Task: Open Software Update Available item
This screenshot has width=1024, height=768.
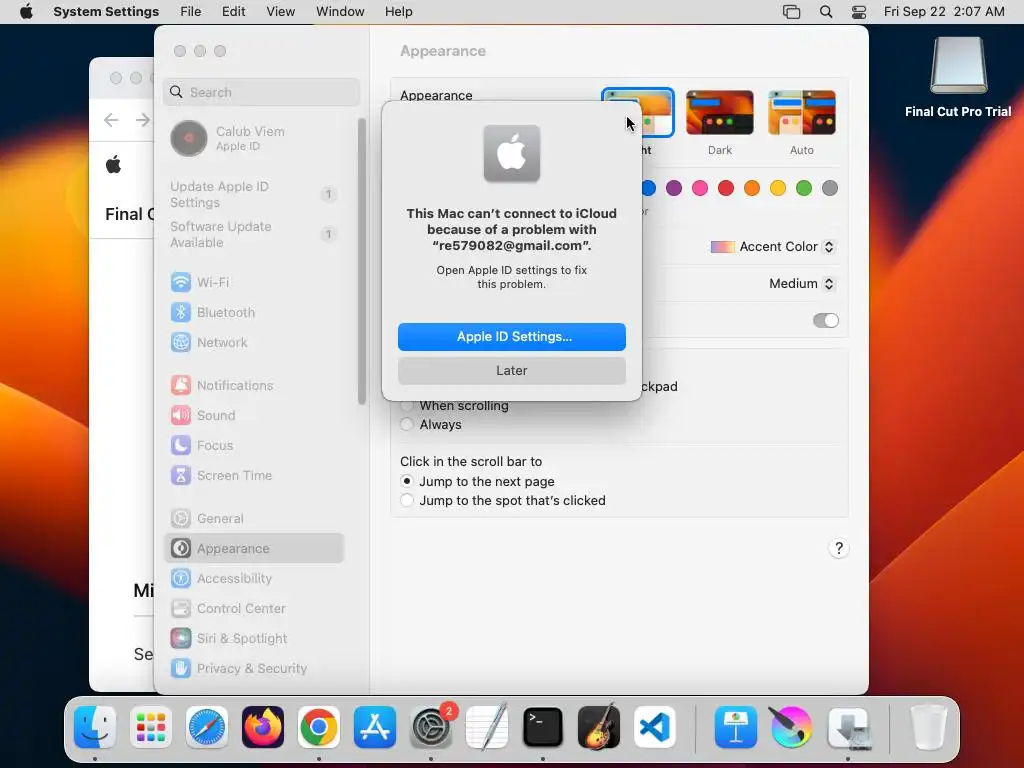Action: tap(254, 234)
